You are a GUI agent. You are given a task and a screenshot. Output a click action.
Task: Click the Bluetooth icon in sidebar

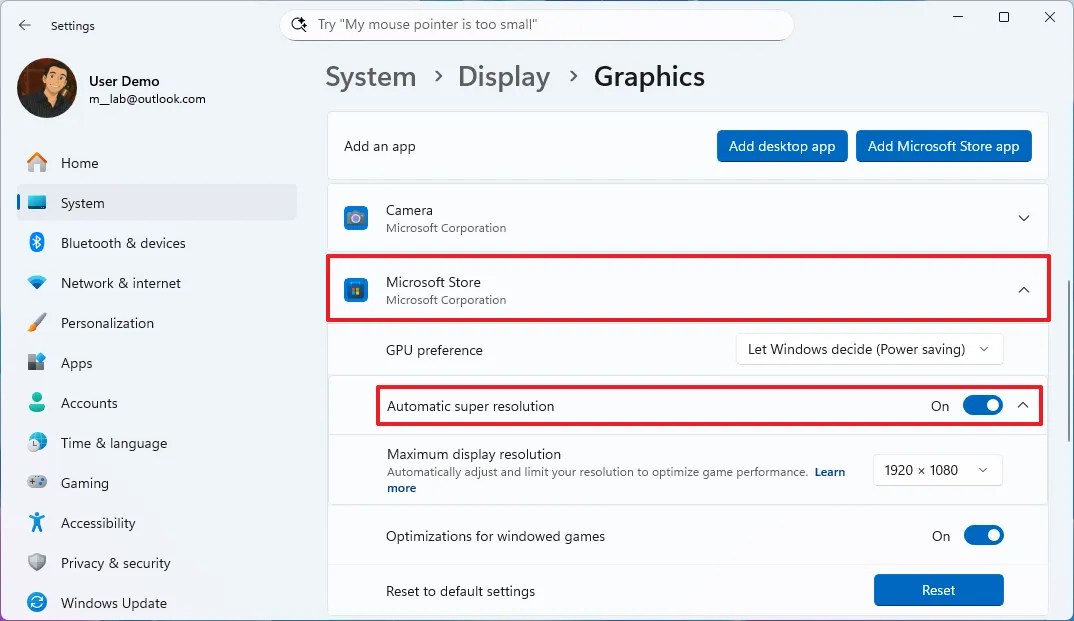pyautogui.click(x=37, y=242)
